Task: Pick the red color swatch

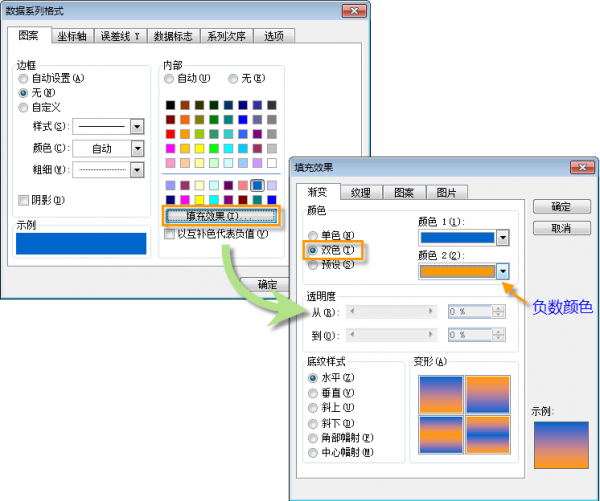Action: point(170,134)
